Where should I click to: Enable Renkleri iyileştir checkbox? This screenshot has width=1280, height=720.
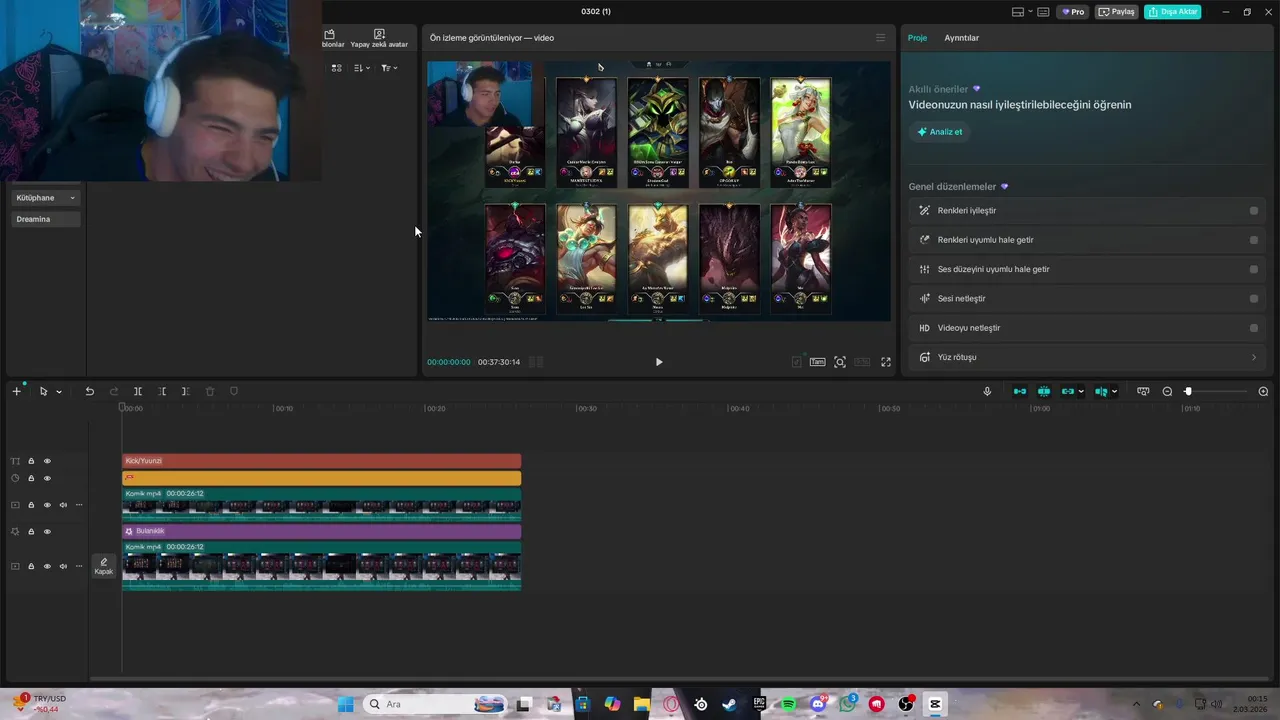pos(1253,211)
